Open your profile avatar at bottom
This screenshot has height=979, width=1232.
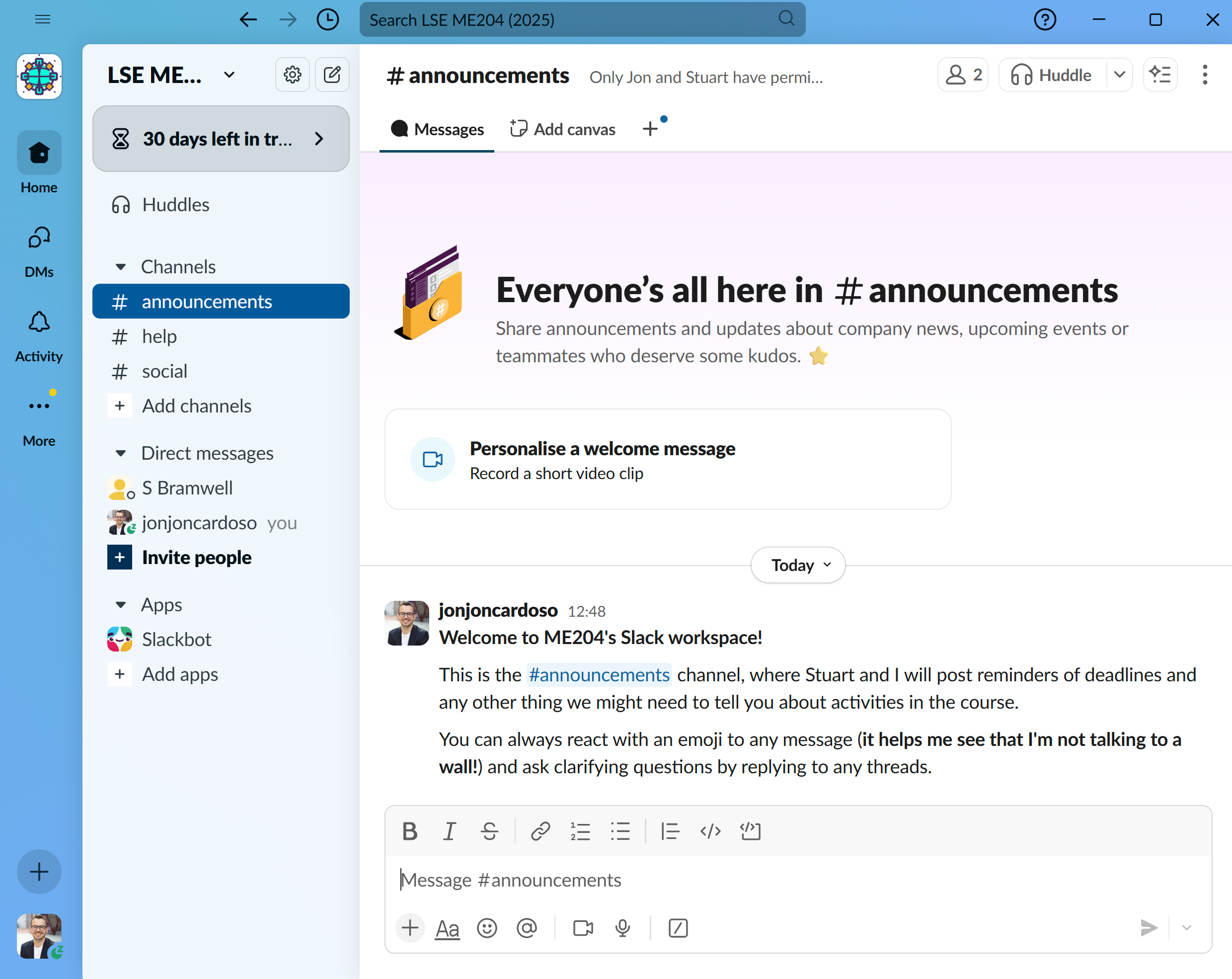click(x=39, y=936)
